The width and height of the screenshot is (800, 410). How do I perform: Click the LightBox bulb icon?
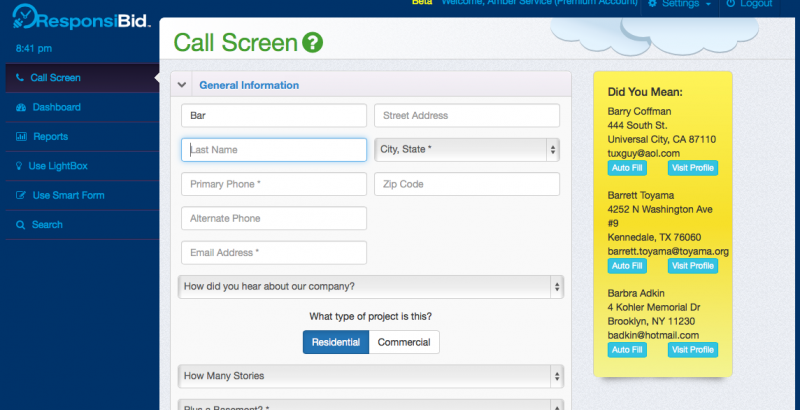tap(19, 166)
